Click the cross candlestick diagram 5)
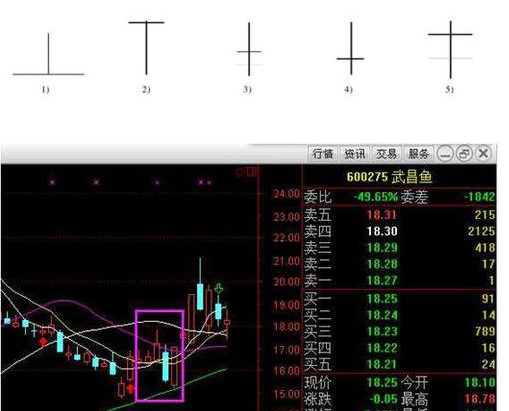The image size is (509, 411). click(450, 50)
